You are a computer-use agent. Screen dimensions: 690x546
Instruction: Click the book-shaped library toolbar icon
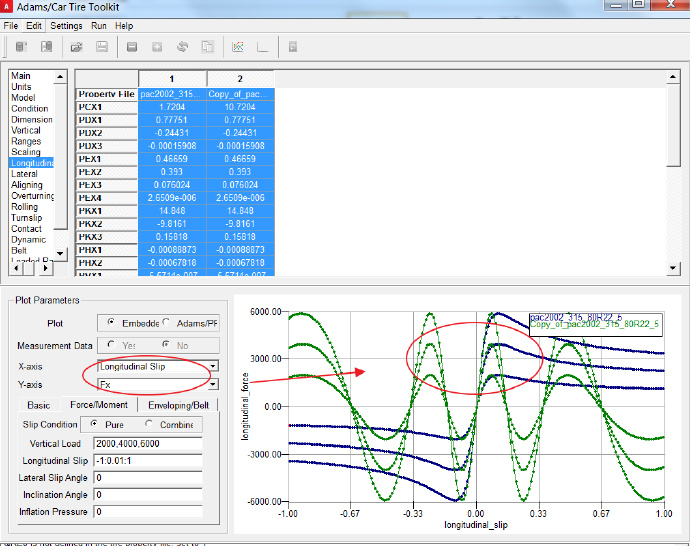(x=46, y=47)
